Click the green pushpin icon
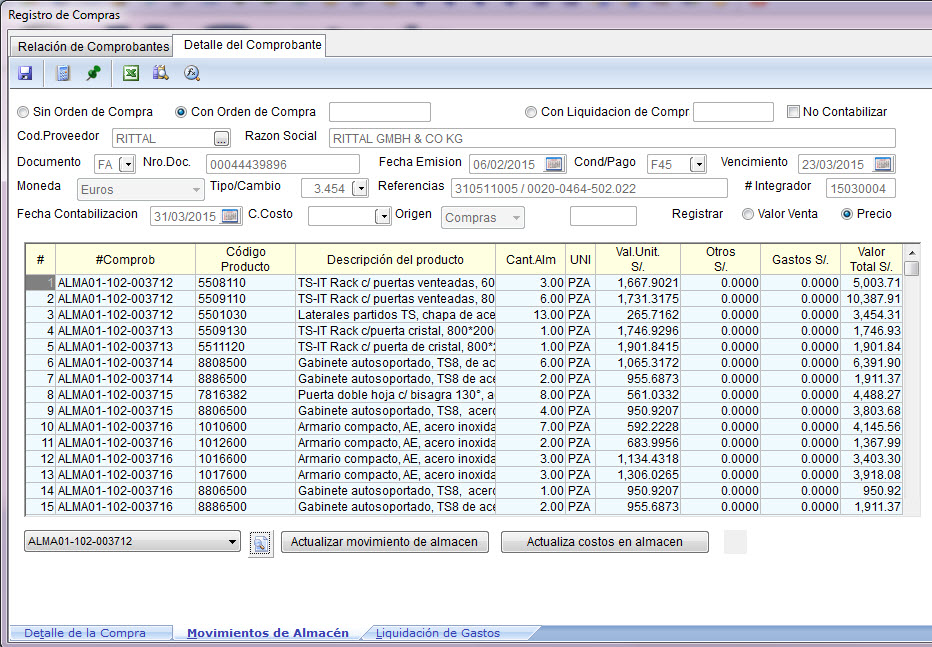Viewport: 932px width, 647px height. coord(93,73)
